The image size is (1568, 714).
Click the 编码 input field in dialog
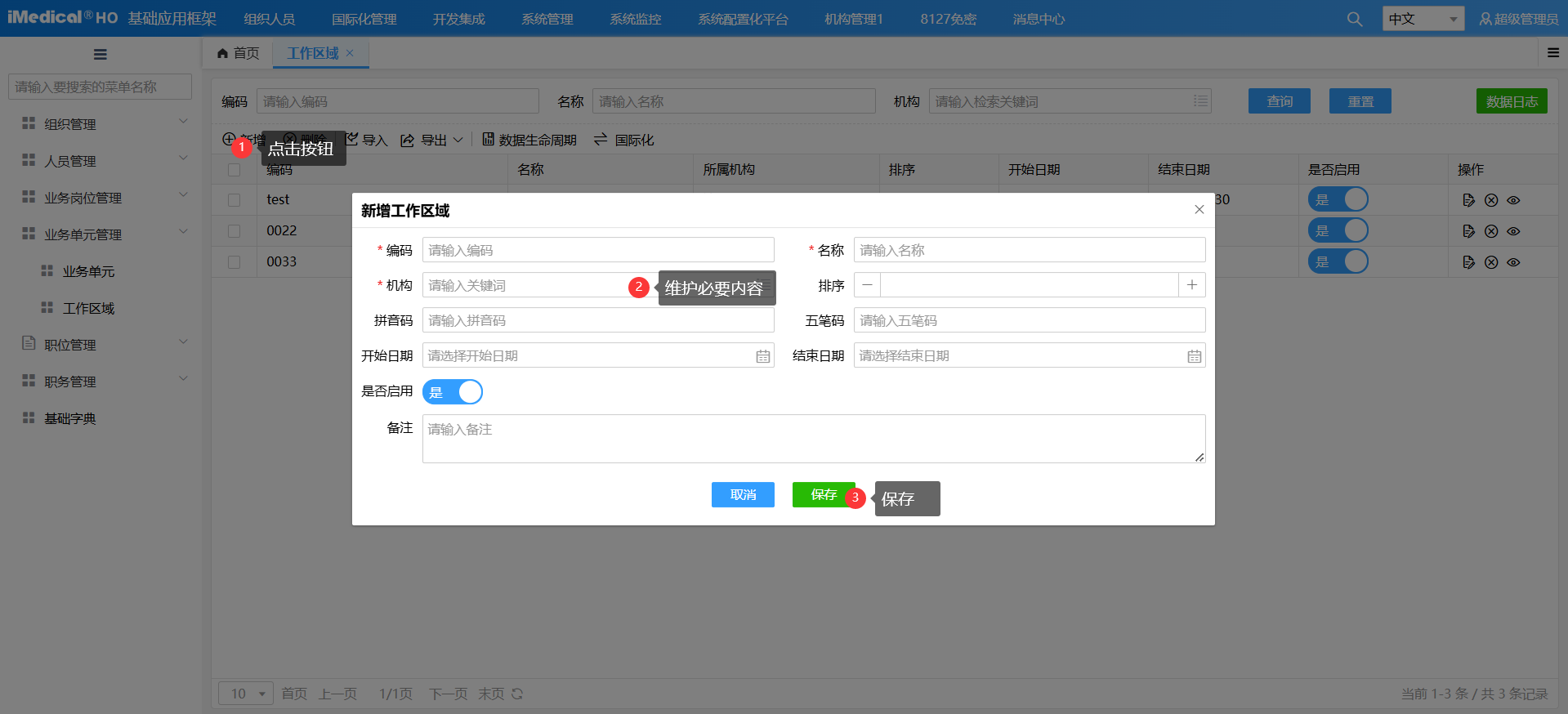coord(597,250)
